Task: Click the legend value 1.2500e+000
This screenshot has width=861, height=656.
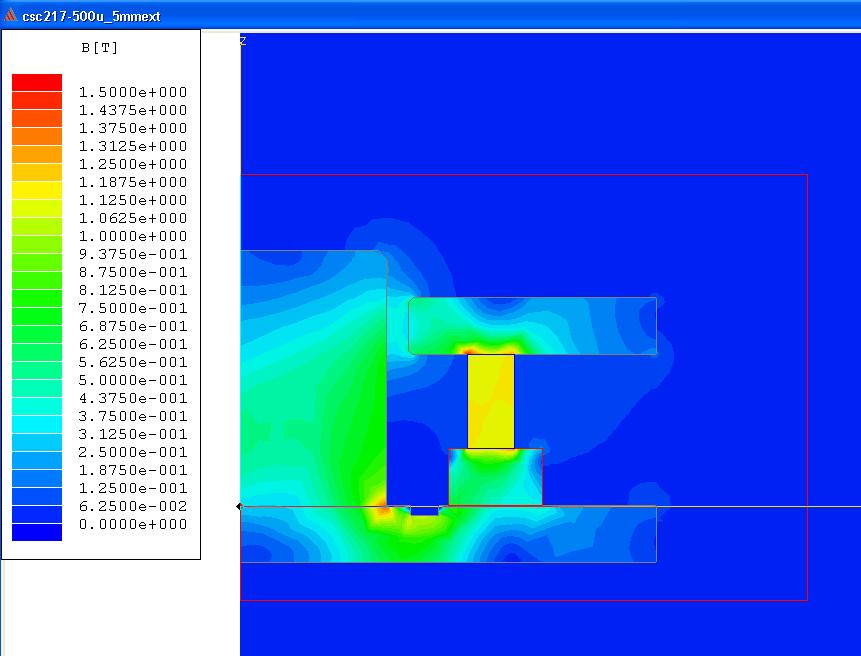Action: [x=133, y=164]
